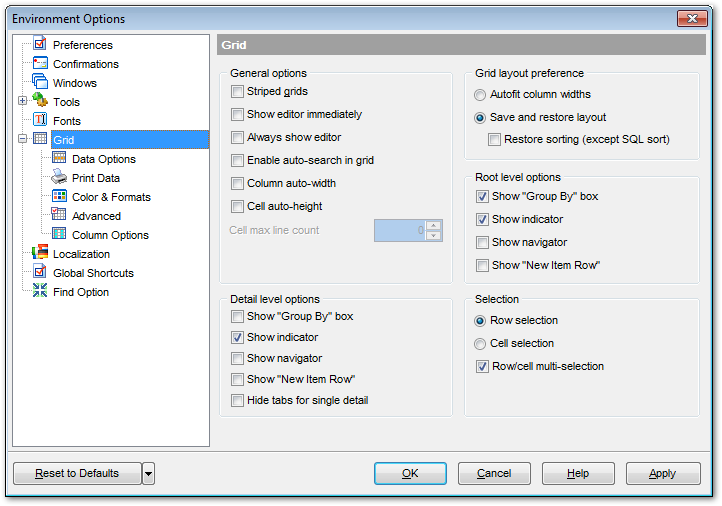The image size is (722, 506).
Task: Click the Color & Formats icon
Action: [59, 196]
